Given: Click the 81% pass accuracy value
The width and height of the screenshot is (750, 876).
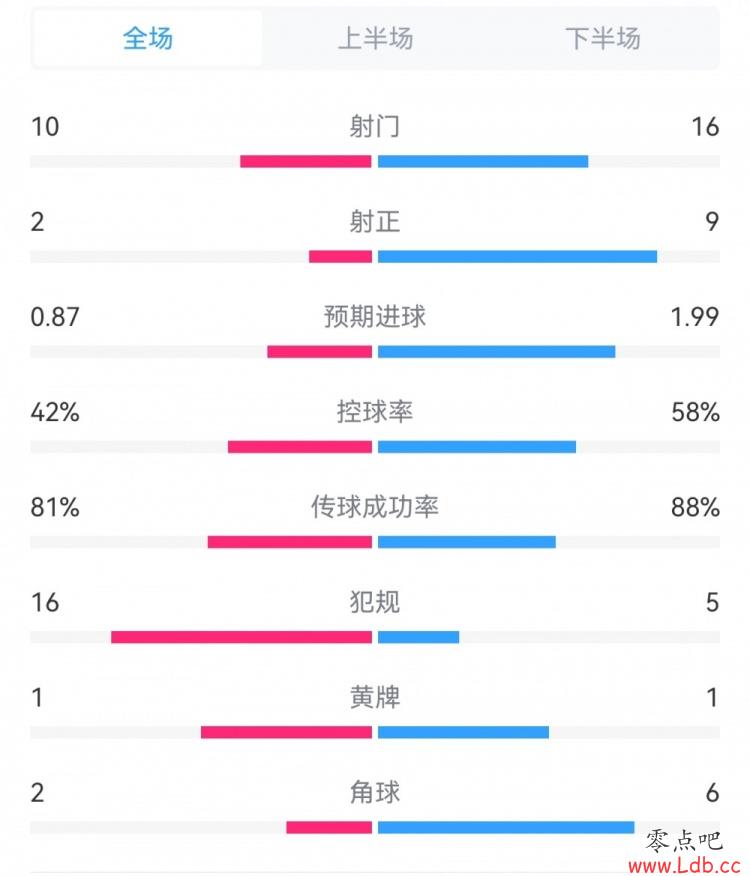Looking at the screenshot, I should coord(55,507).
